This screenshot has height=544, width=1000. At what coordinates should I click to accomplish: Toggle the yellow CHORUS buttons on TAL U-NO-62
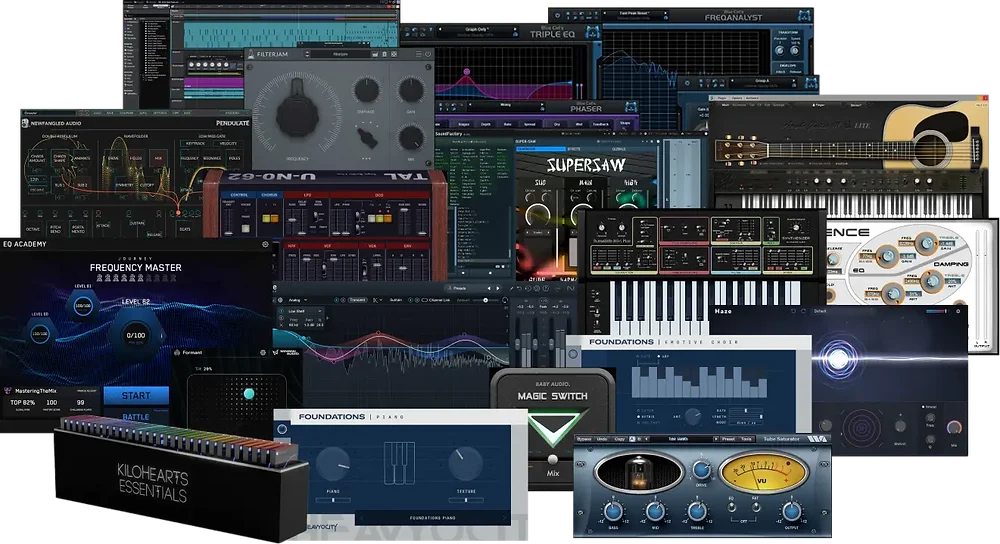(x=270, y=218)
